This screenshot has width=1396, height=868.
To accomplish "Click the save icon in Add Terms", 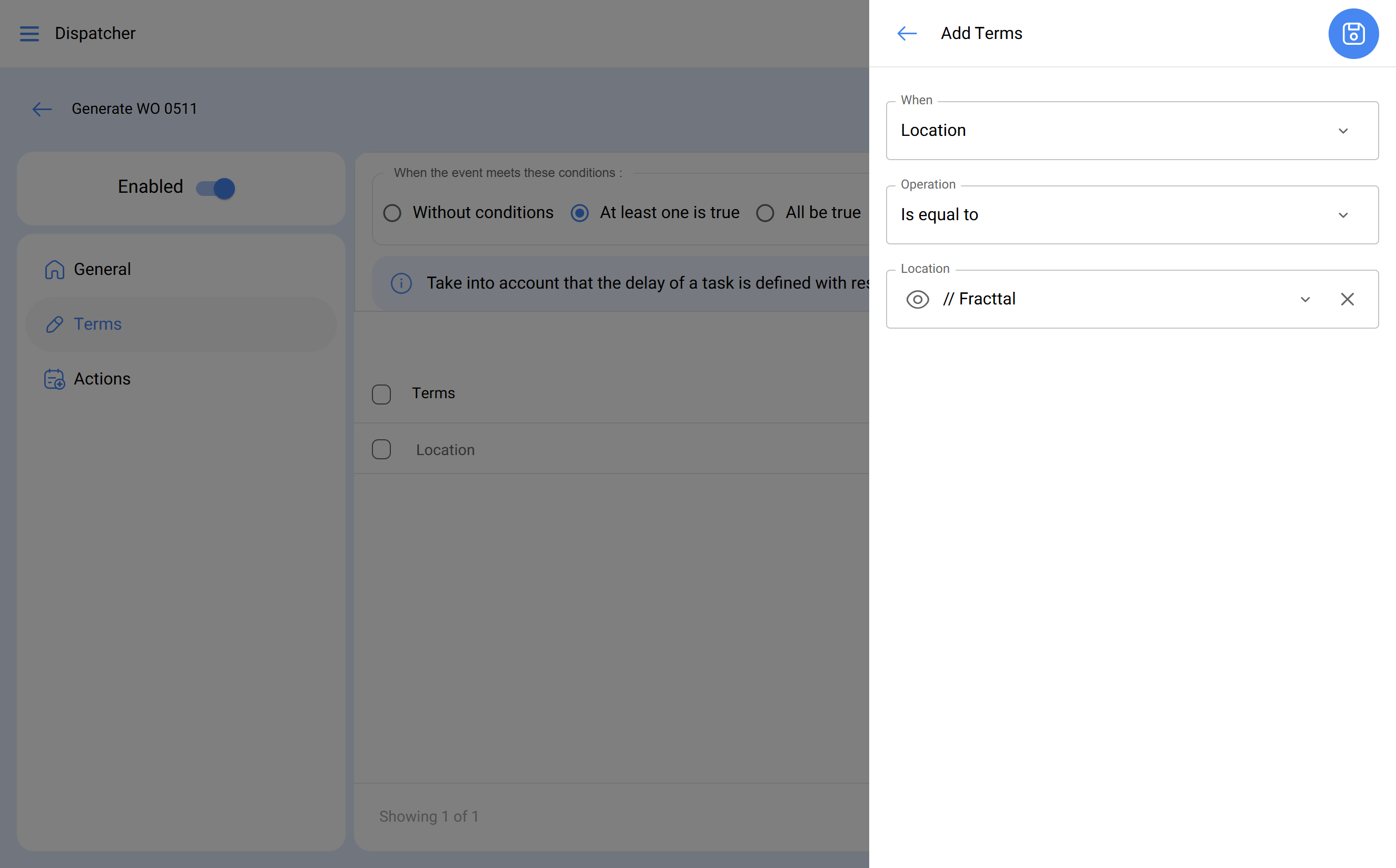I will [x=1353, y=33].
